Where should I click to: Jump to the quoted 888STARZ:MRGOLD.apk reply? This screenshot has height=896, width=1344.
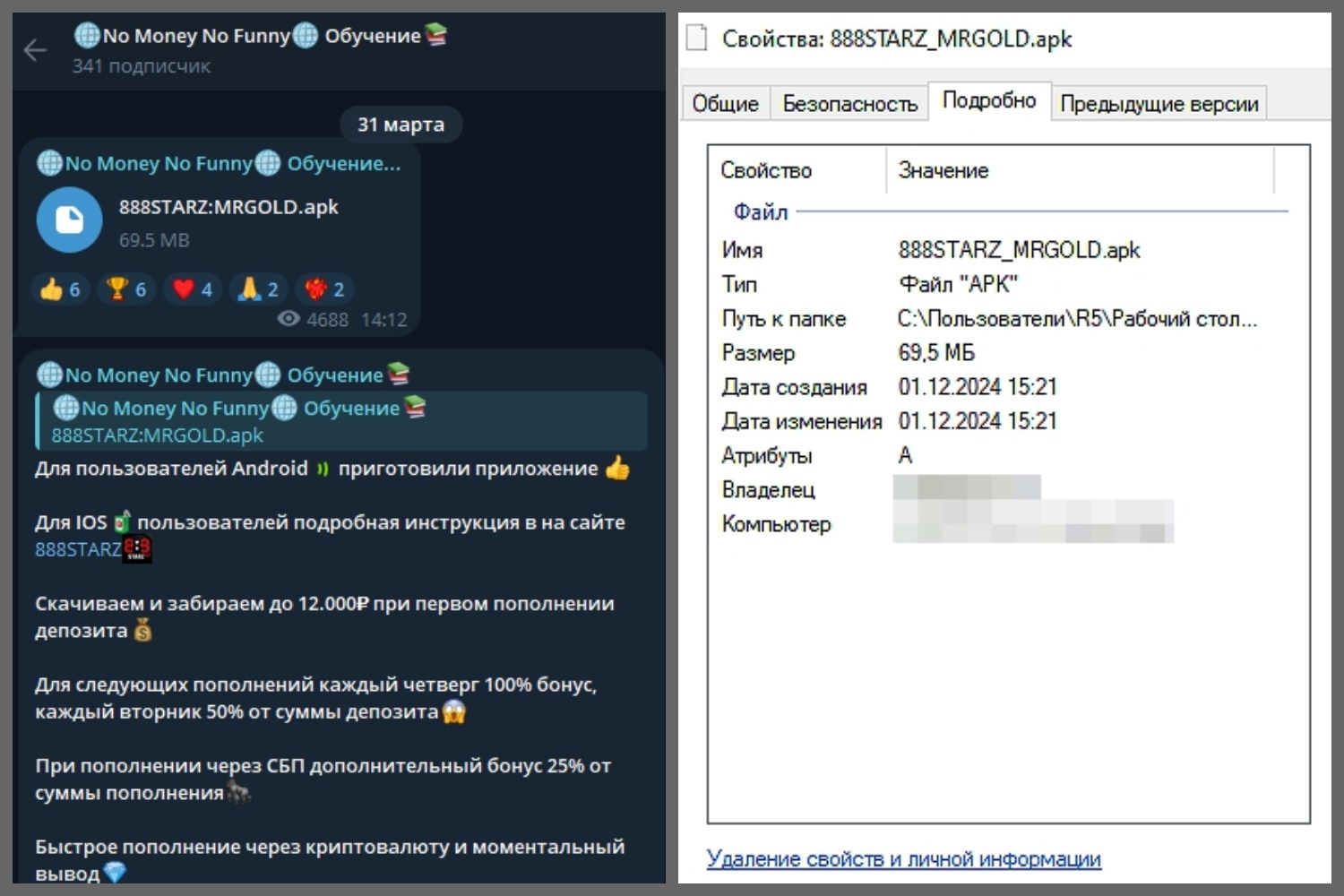coord(340,421)
